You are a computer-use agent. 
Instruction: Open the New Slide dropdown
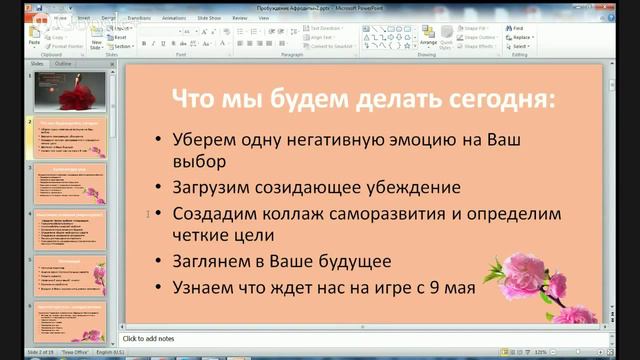96,45
